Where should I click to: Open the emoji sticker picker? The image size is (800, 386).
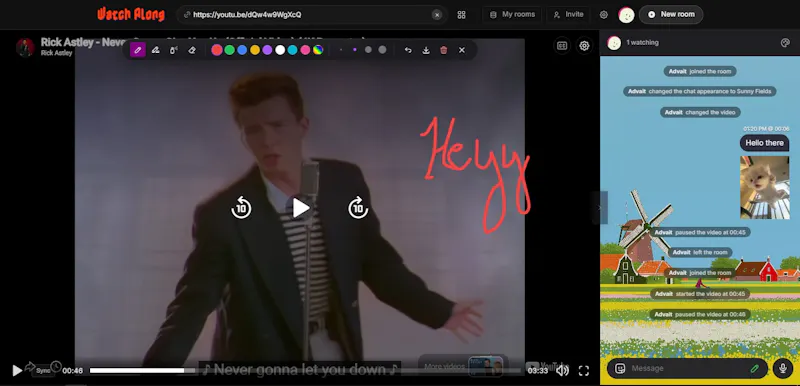[620, 368]
